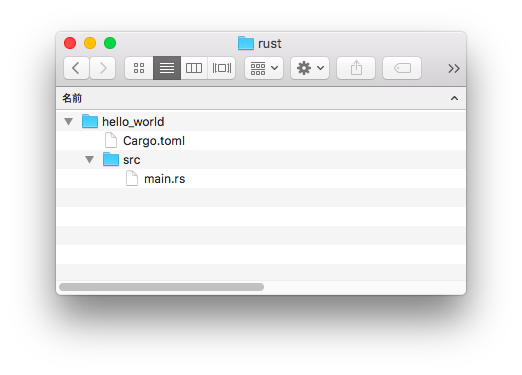Switch to icon grid view

139,68
